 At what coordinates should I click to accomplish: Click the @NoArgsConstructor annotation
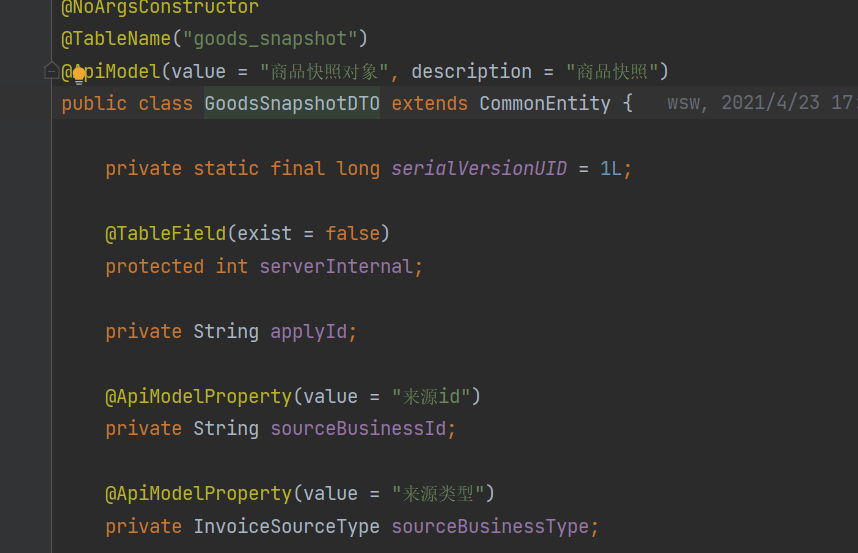click(160, 8)
